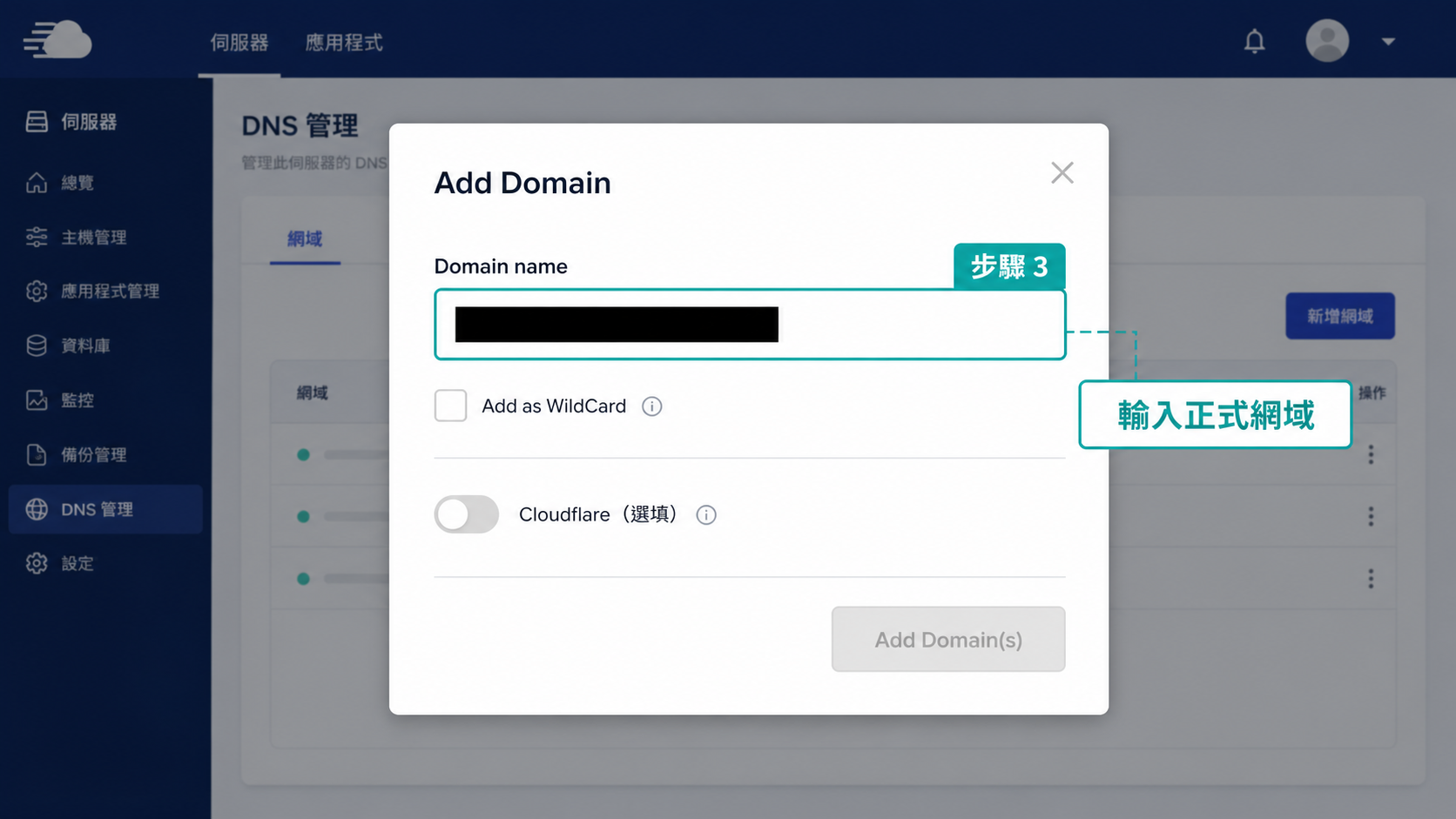The width and height of the screenshot is (1456, 819).
Task: Expand the account dropdown arrow
Action: pos(1388,41)
